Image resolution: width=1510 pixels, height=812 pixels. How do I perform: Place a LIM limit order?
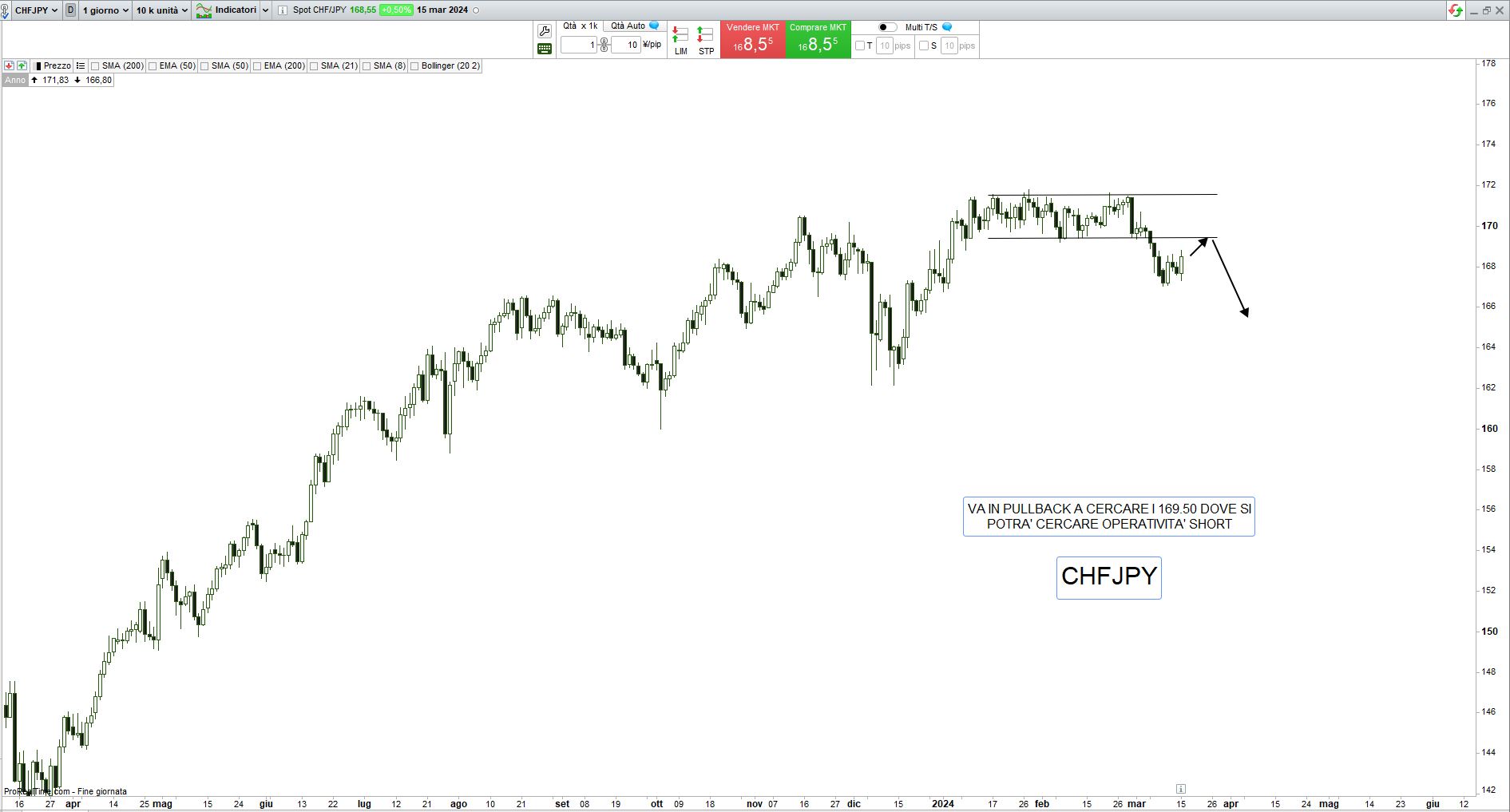pyautogui.click(x=680, y=41)
